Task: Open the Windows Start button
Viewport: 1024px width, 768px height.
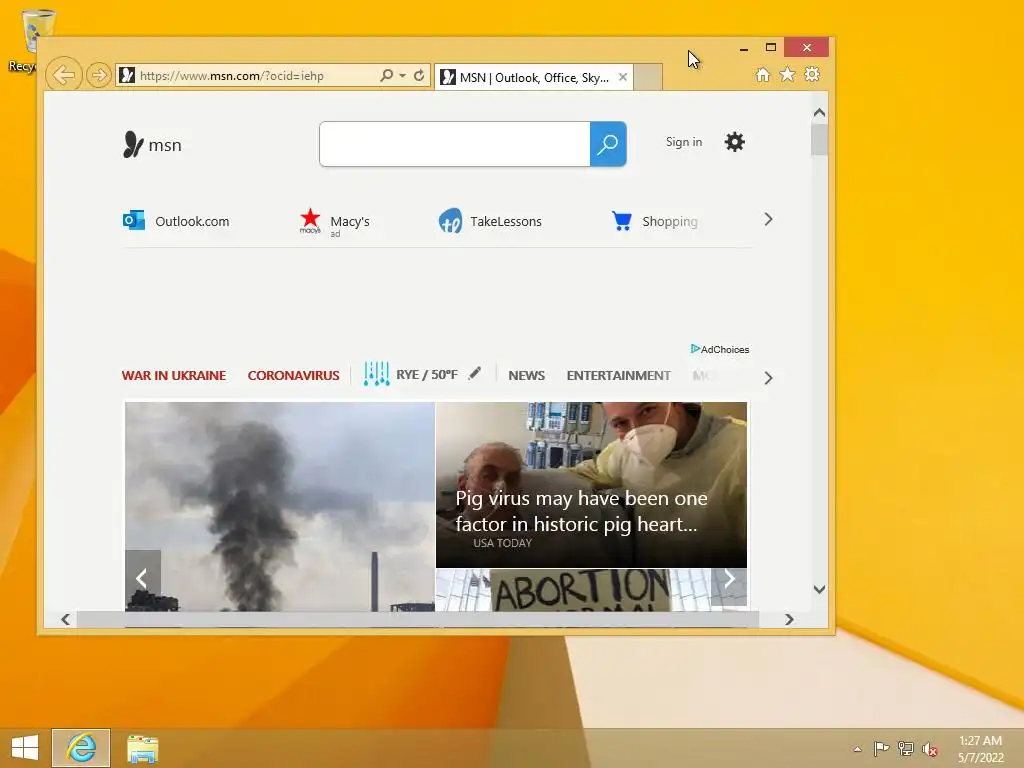Action: click(25, 748)
